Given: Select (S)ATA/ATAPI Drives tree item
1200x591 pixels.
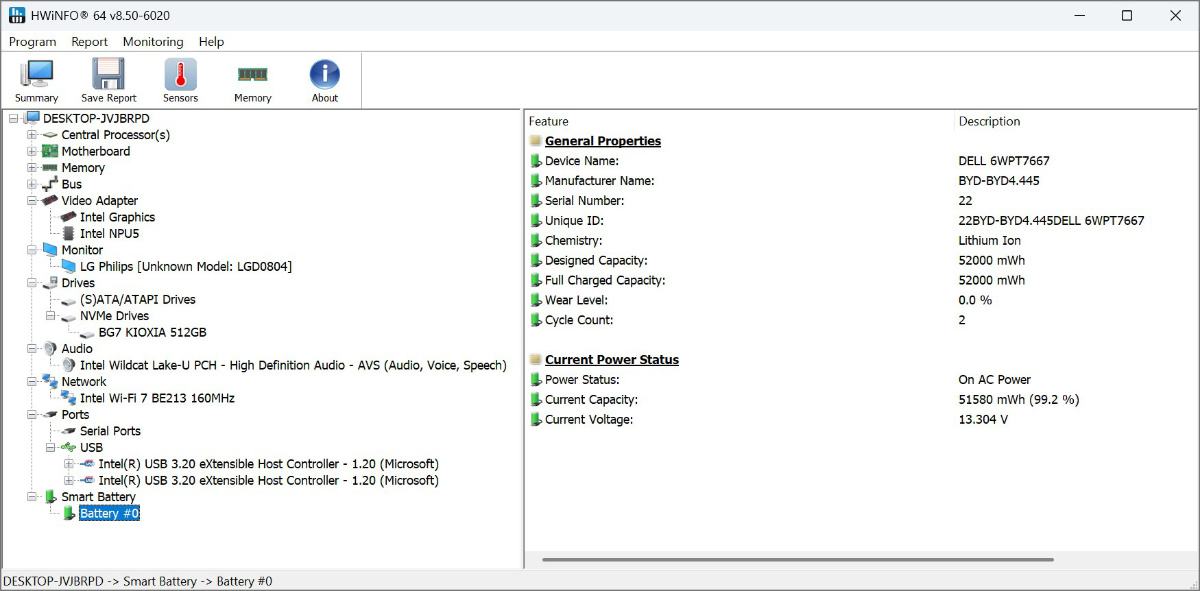Looking at the screenshot, I should tap(138, 299).
